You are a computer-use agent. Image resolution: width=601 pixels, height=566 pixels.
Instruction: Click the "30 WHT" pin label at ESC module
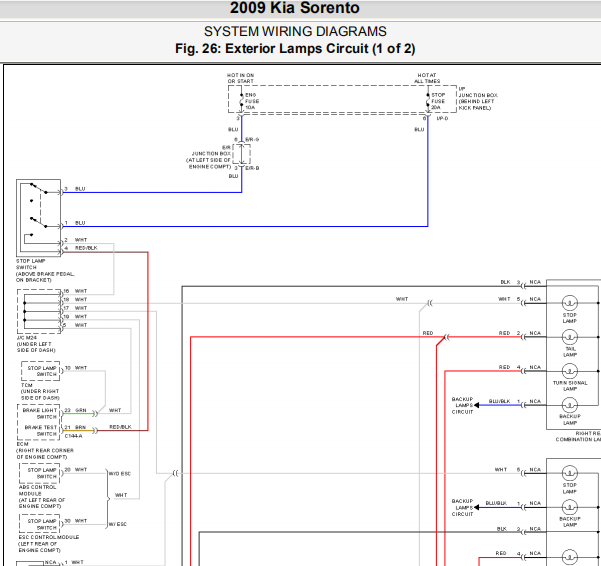pyautogui.click(x=76, y=521)
